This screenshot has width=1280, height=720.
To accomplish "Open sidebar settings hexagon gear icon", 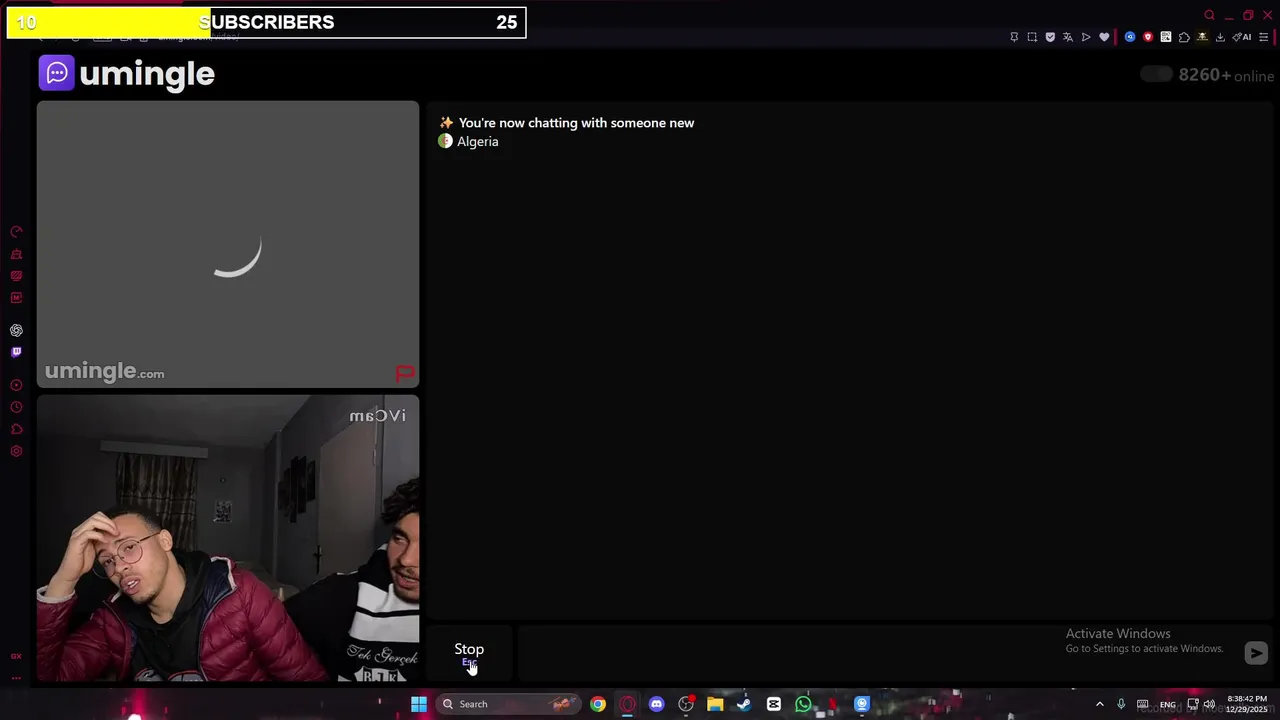I will pos(16,451).
